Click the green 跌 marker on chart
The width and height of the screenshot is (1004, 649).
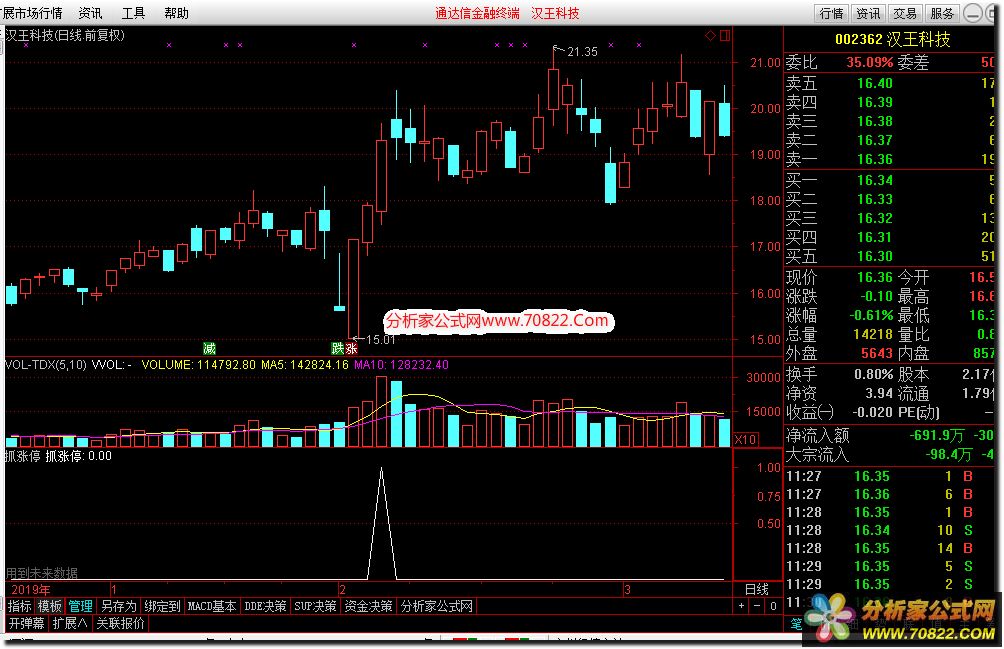(337, 349)
